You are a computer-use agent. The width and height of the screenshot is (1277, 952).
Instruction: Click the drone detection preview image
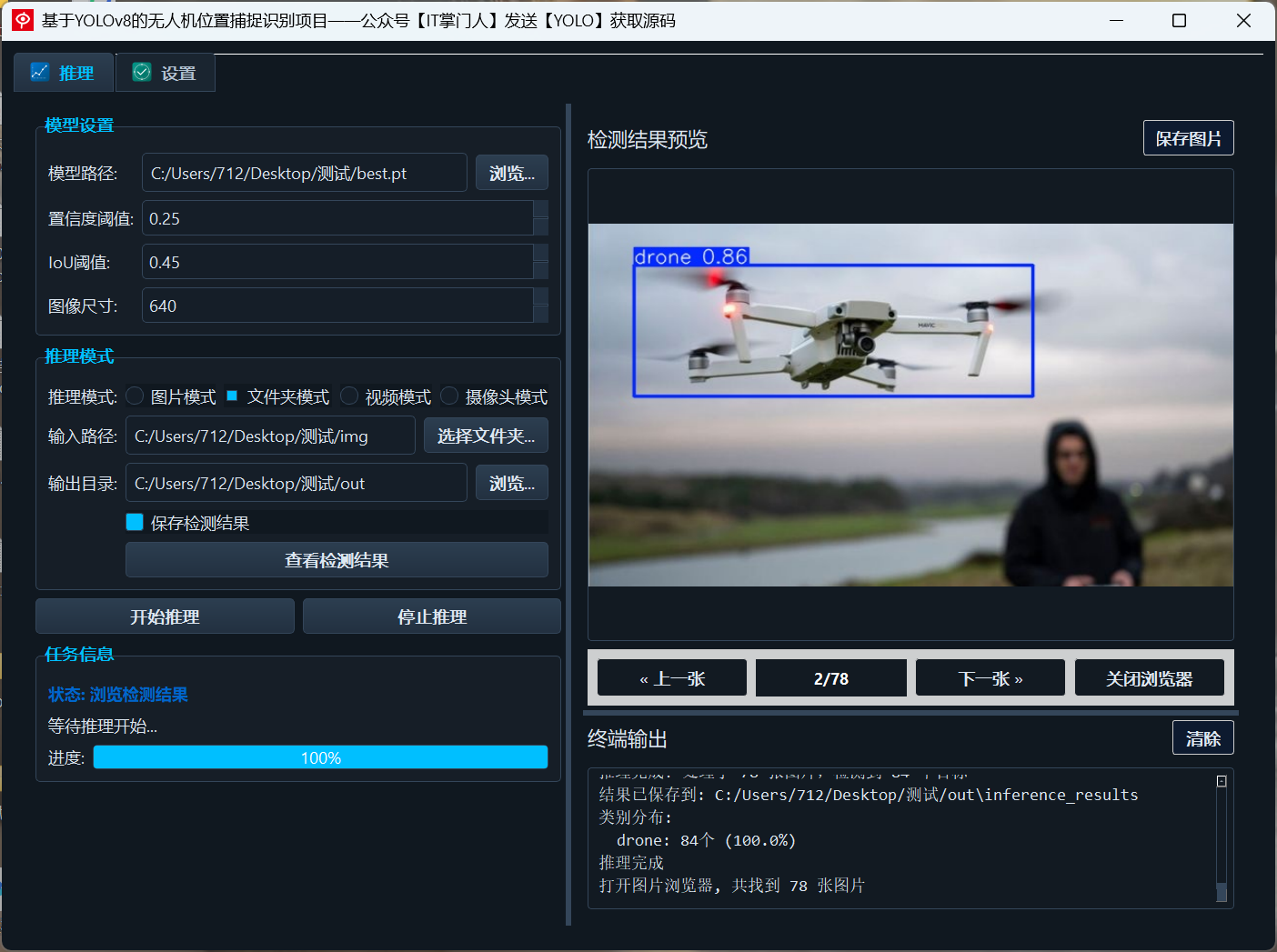click(910, 405)
